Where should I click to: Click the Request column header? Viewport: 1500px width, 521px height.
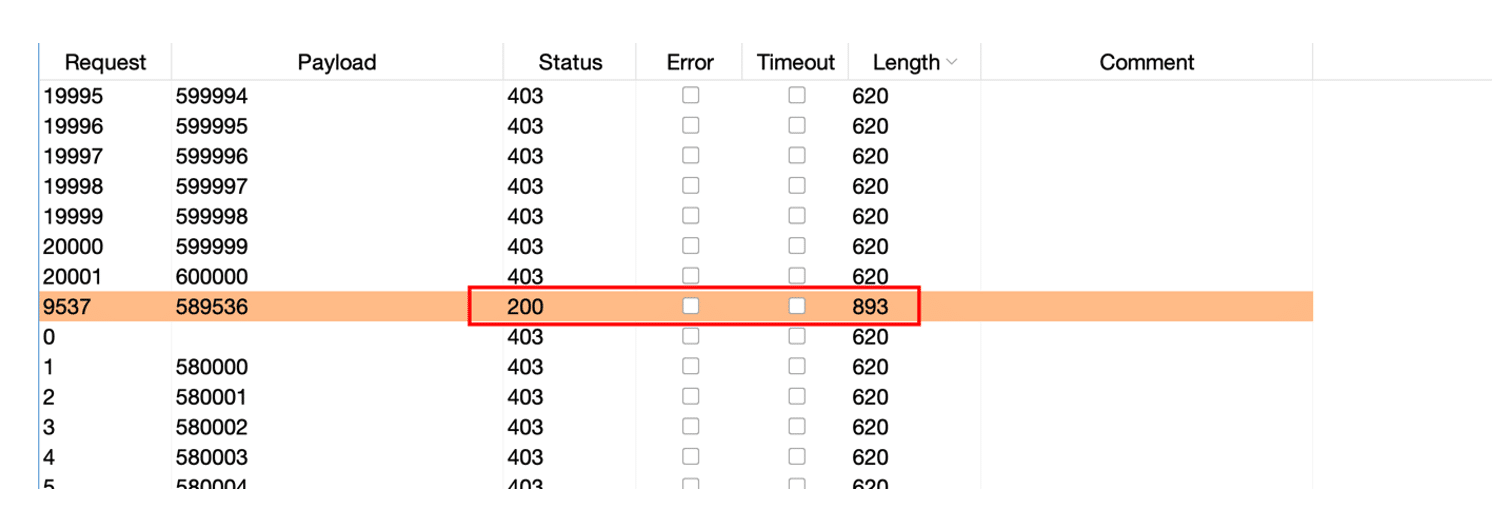coord(105,62)
